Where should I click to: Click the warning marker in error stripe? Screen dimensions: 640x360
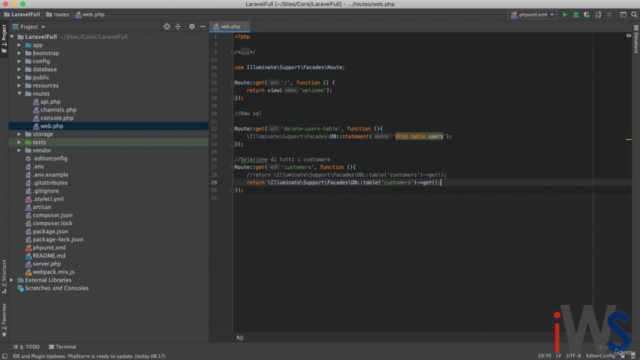click(629, 140)
